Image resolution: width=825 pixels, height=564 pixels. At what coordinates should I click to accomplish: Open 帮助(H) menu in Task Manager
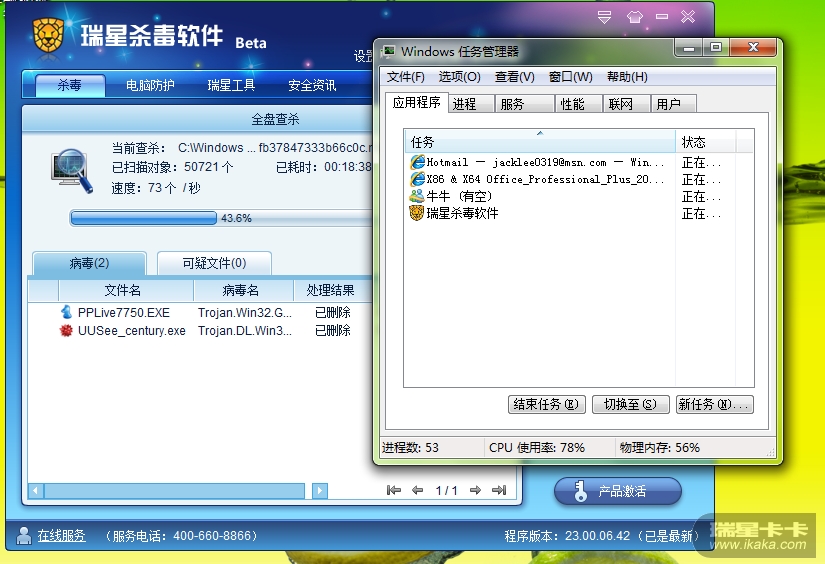pos(627,77)
